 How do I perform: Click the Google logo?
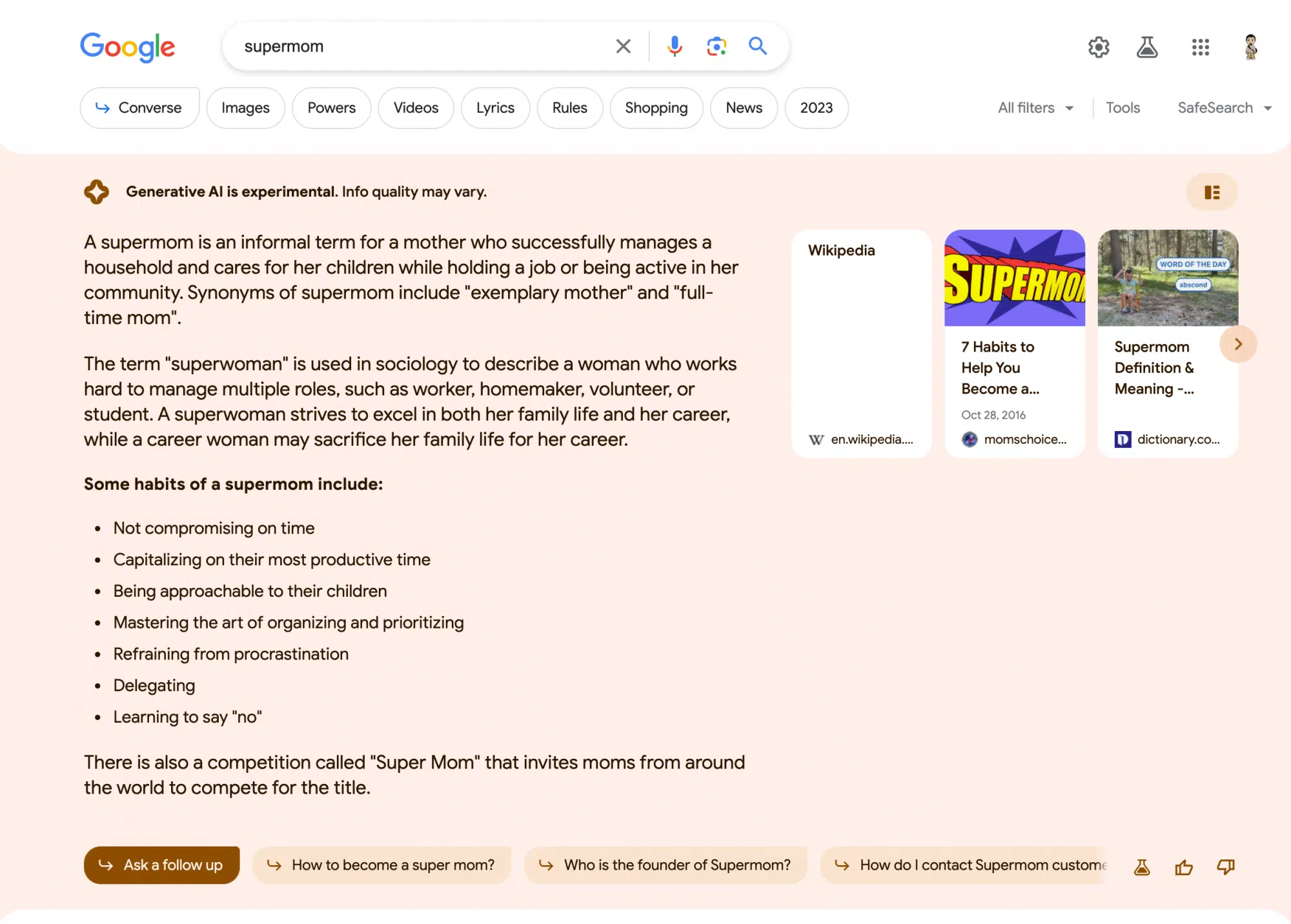[127, 46]
